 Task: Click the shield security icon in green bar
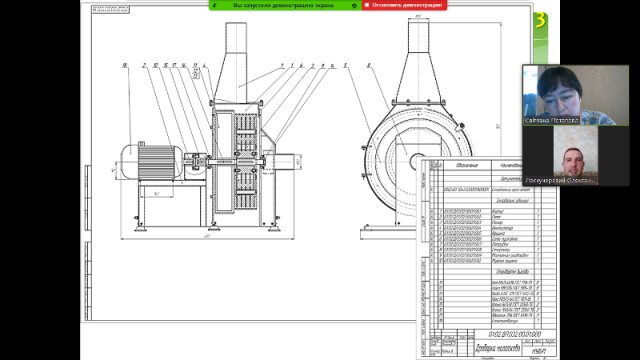click(x=354, y=5)
